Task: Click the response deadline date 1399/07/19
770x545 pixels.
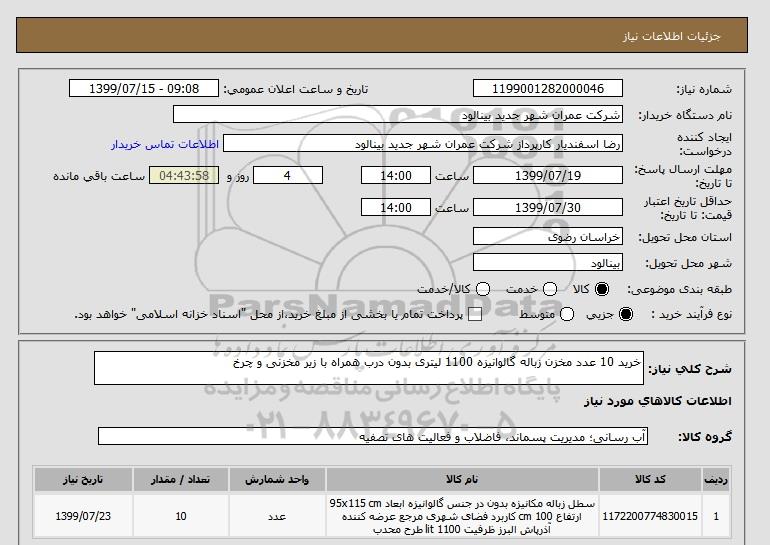Action: (x=548, y=175)
